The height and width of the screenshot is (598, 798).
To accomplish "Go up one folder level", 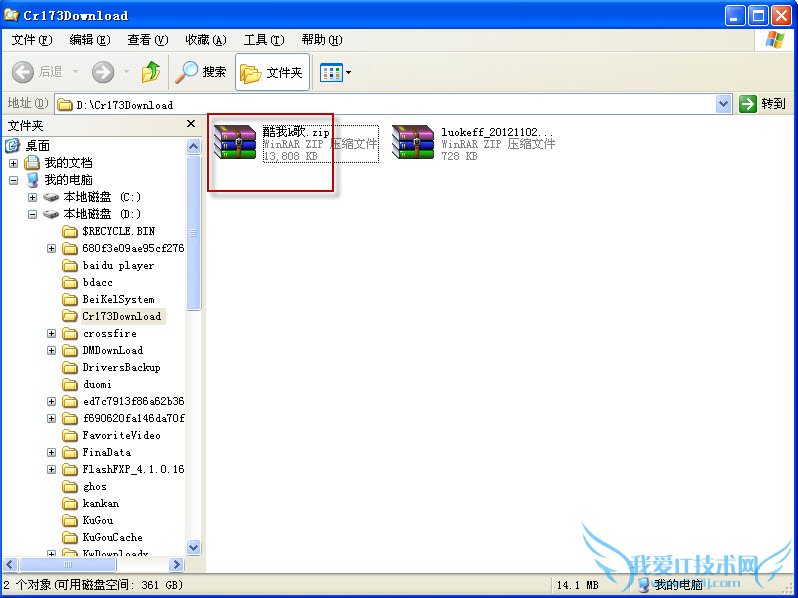I will click(x=151, y=72).
